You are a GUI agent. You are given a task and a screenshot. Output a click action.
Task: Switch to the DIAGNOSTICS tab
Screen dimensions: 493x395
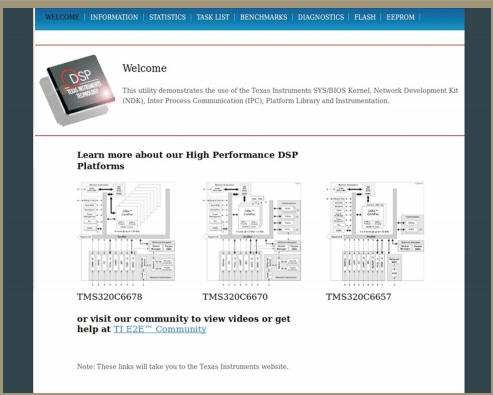coord(321,17)
